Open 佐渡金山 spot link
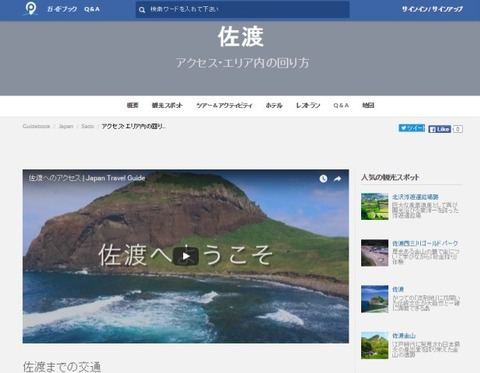The image size is (480, 373). point(404,336)
